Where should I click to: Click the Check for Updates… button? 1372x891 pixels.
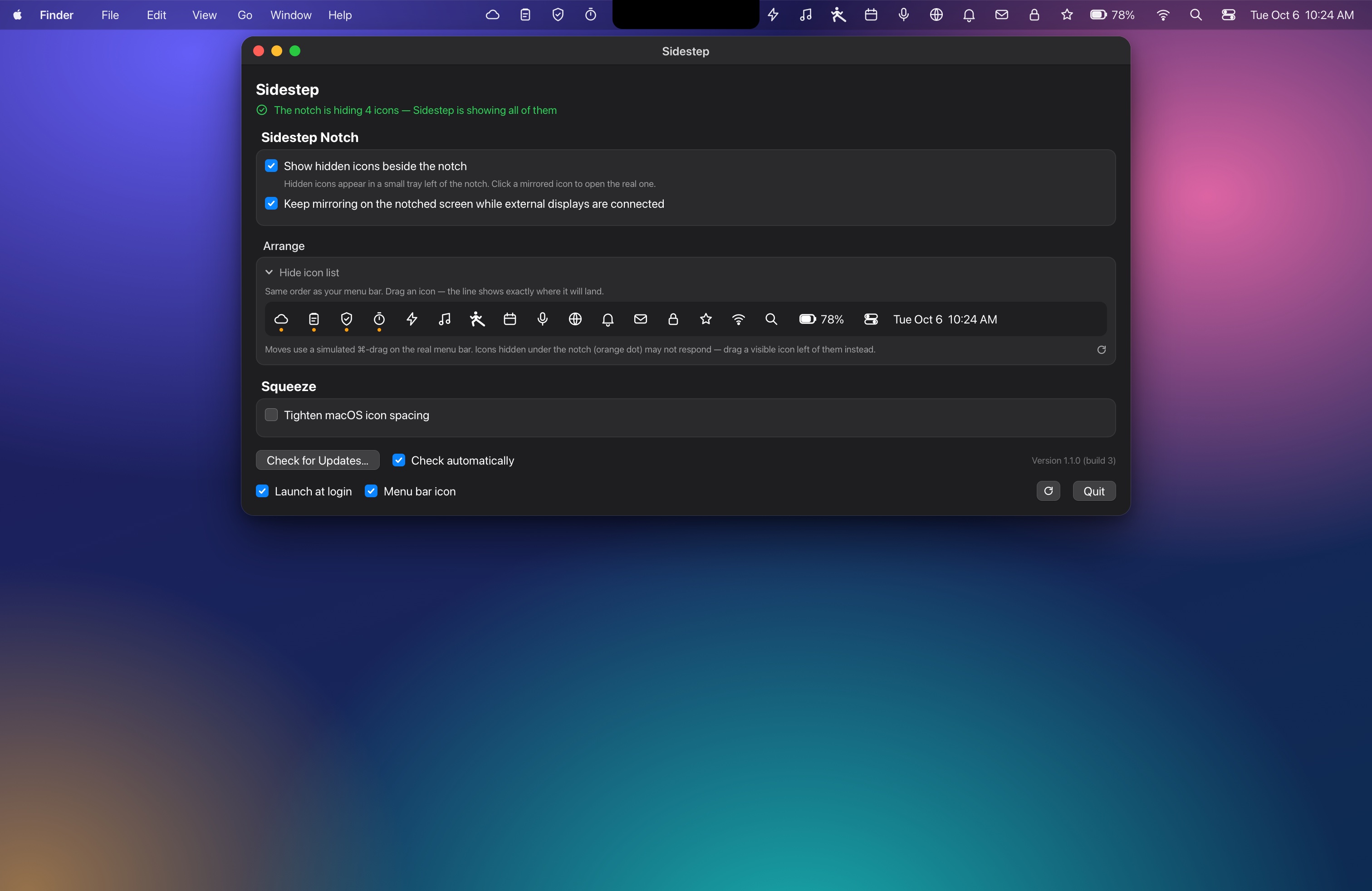pyautogui.click(x=318, y=460)
